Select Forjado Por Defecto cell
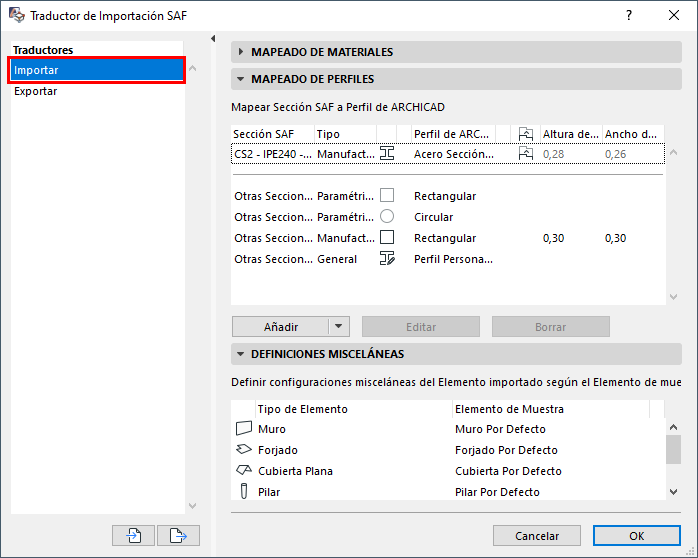Image resolution: width=698 pixels, height=558 pixels. 506,450
